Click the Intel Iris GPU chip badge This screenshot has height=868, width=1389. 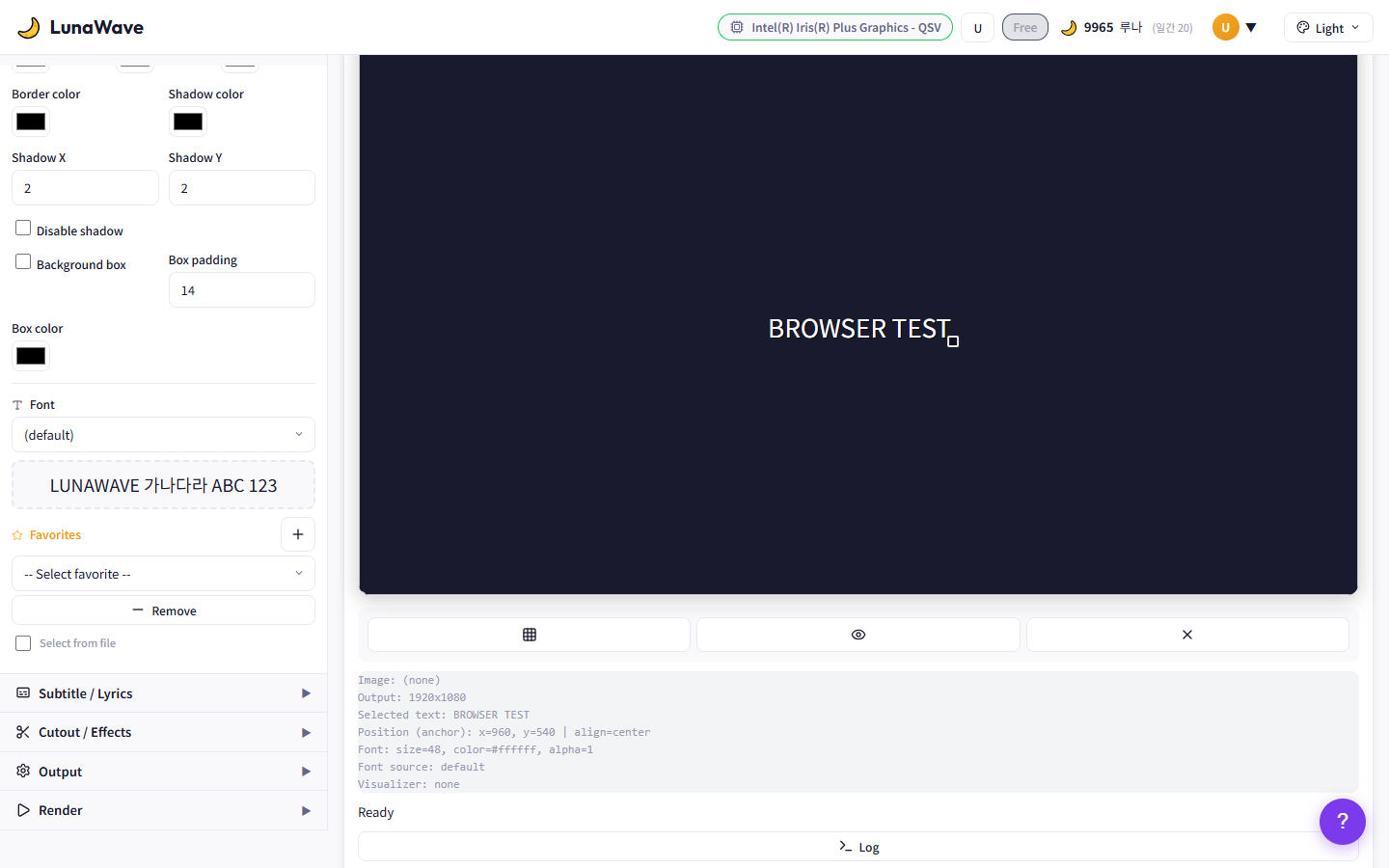pos(835,27)
